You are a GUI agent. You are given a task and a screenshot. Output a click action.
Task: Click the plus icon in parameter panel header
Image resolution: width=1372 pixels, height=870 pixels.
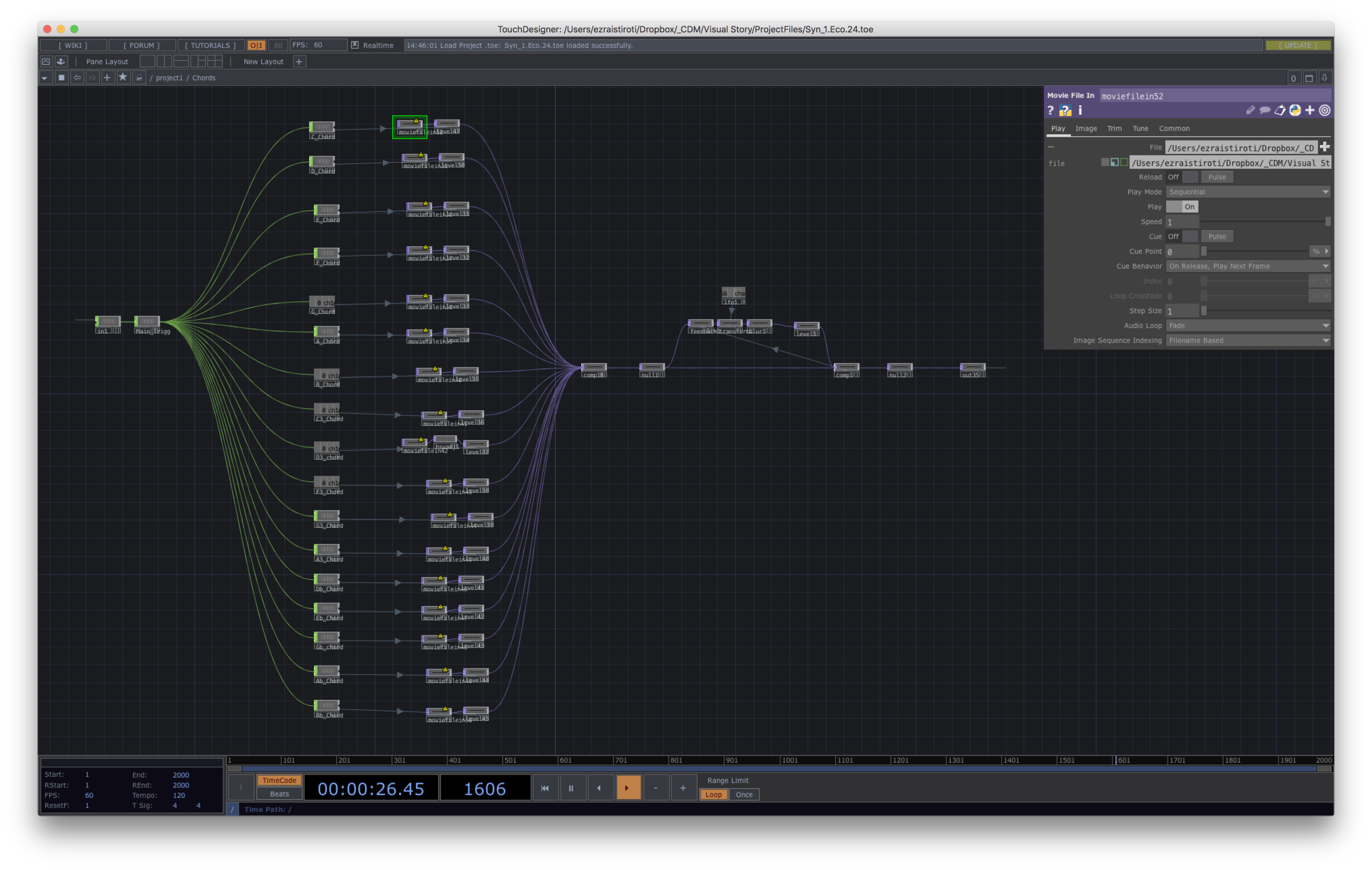(1309, 110)
